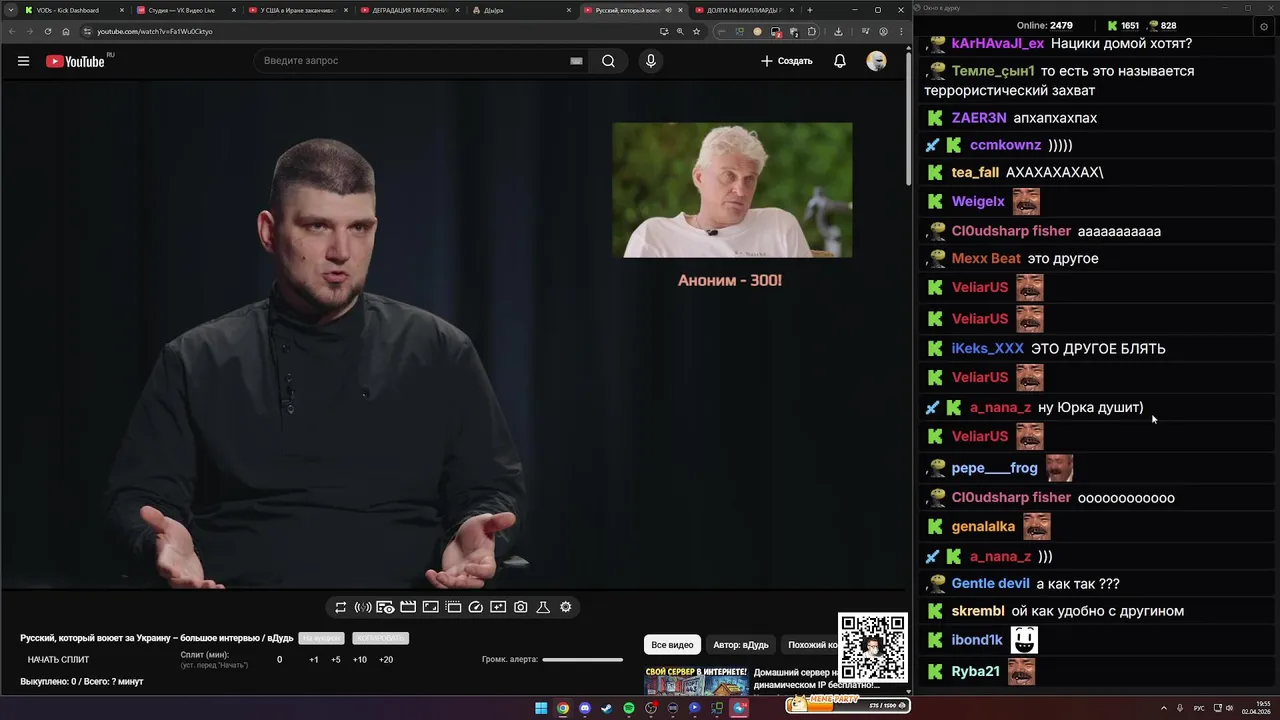Viewport: 1280px width, 720px height.
Task: Open the YouTube hamburger guide menu
Action: [23, 61]
